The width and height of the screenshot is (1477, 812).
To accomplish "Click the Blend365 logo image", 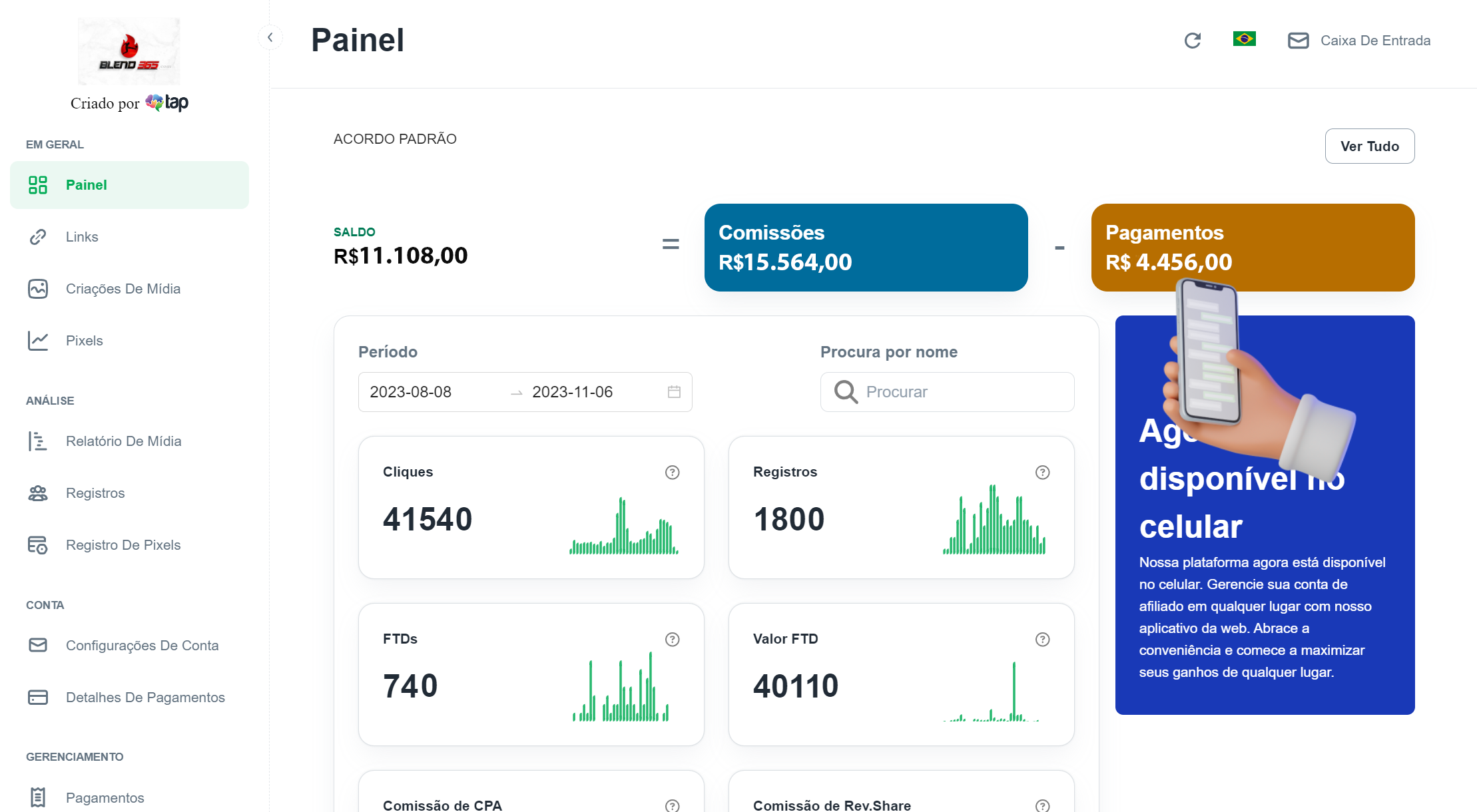I will coord(129,51).
